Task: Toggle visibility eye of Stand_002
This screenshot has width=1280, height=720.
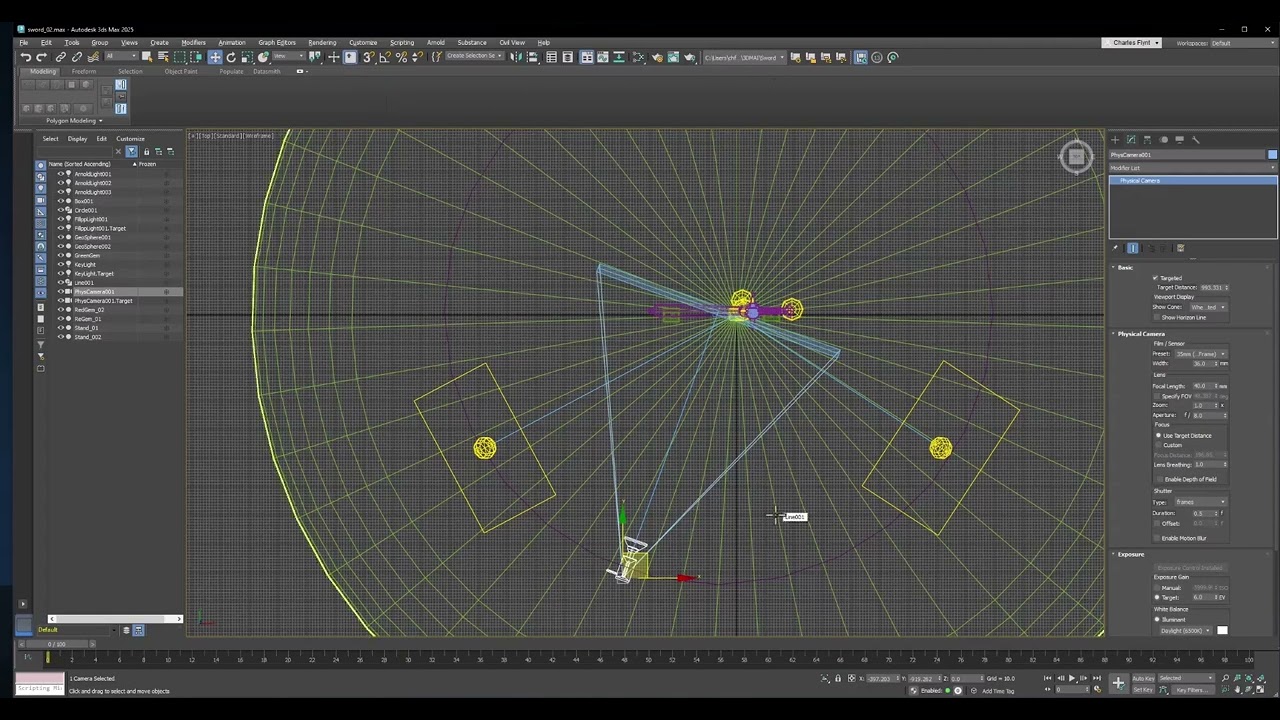Action: 60,337
